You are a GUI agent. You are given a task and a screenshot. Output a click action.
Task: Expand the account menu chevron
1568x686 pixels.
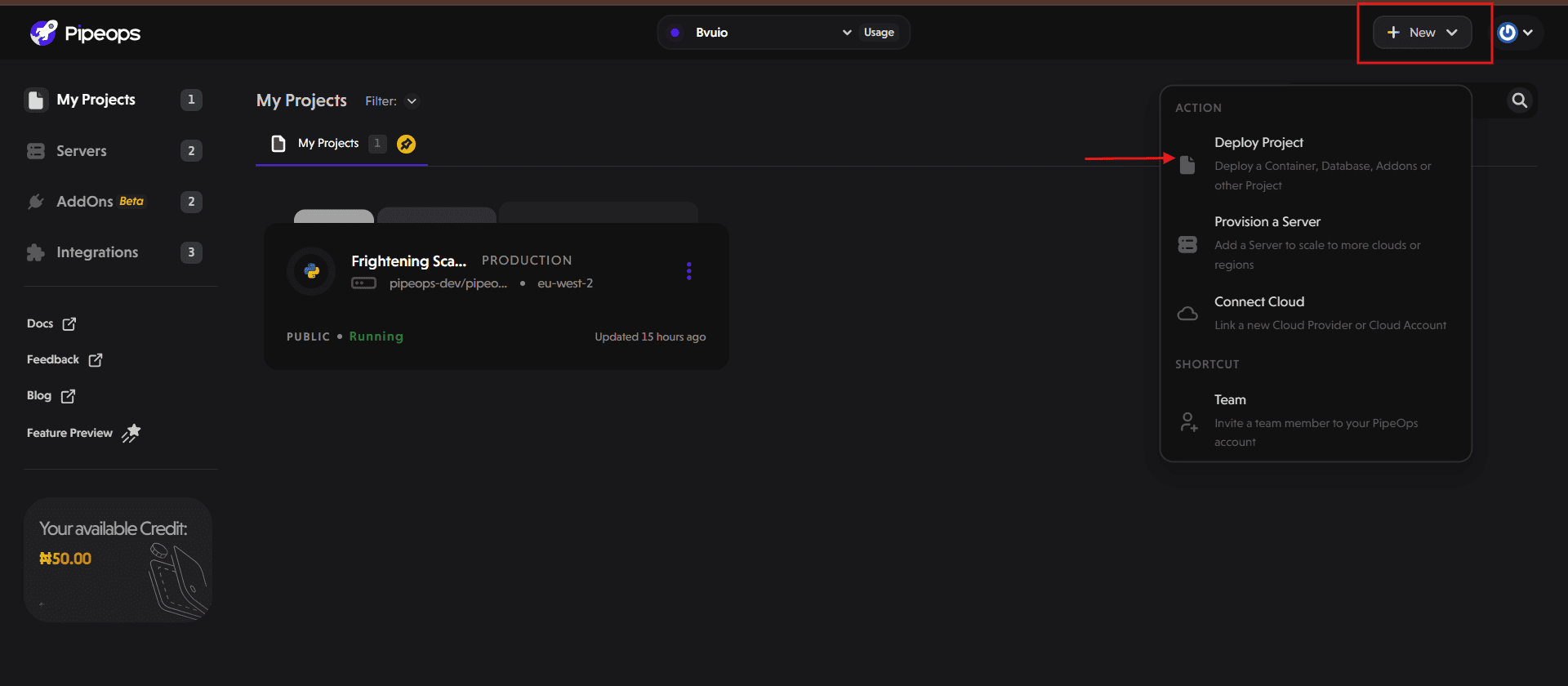click(1527, 33)
